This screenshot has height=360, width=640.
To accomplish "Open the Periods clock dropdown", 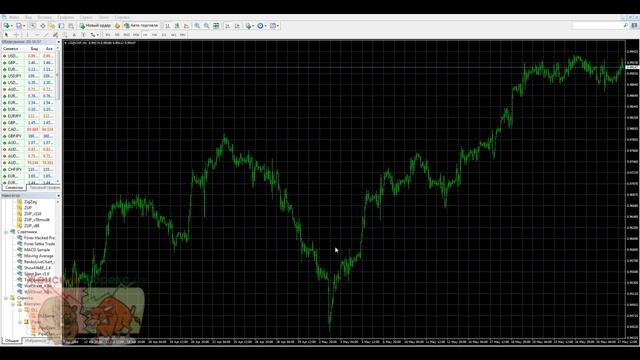I will pos(262,26).
